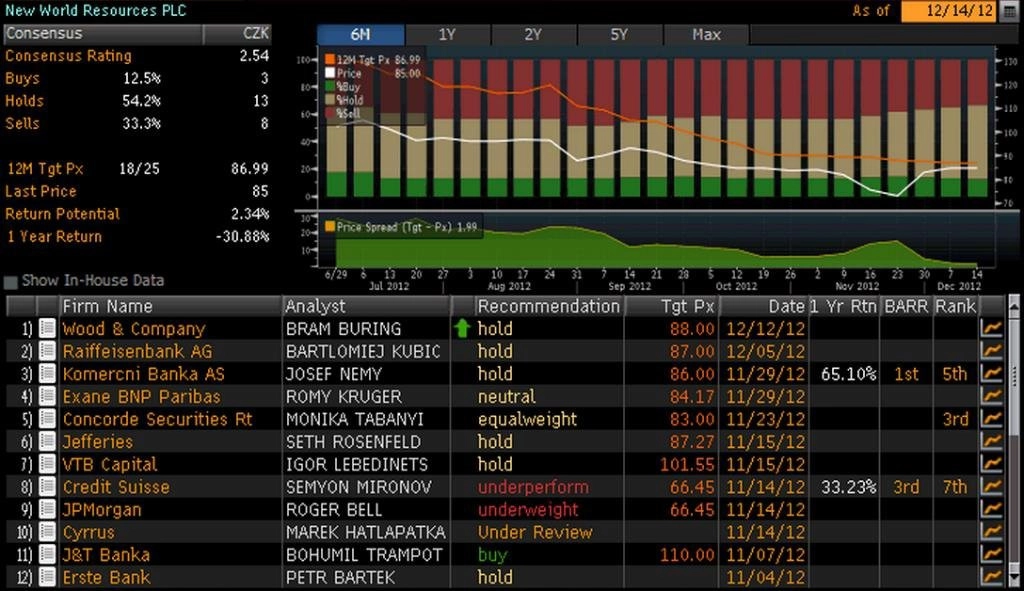Show the chart icon for J&T Banka row
The width and height of the screenshot is (1024, 591).
[991, 554]
